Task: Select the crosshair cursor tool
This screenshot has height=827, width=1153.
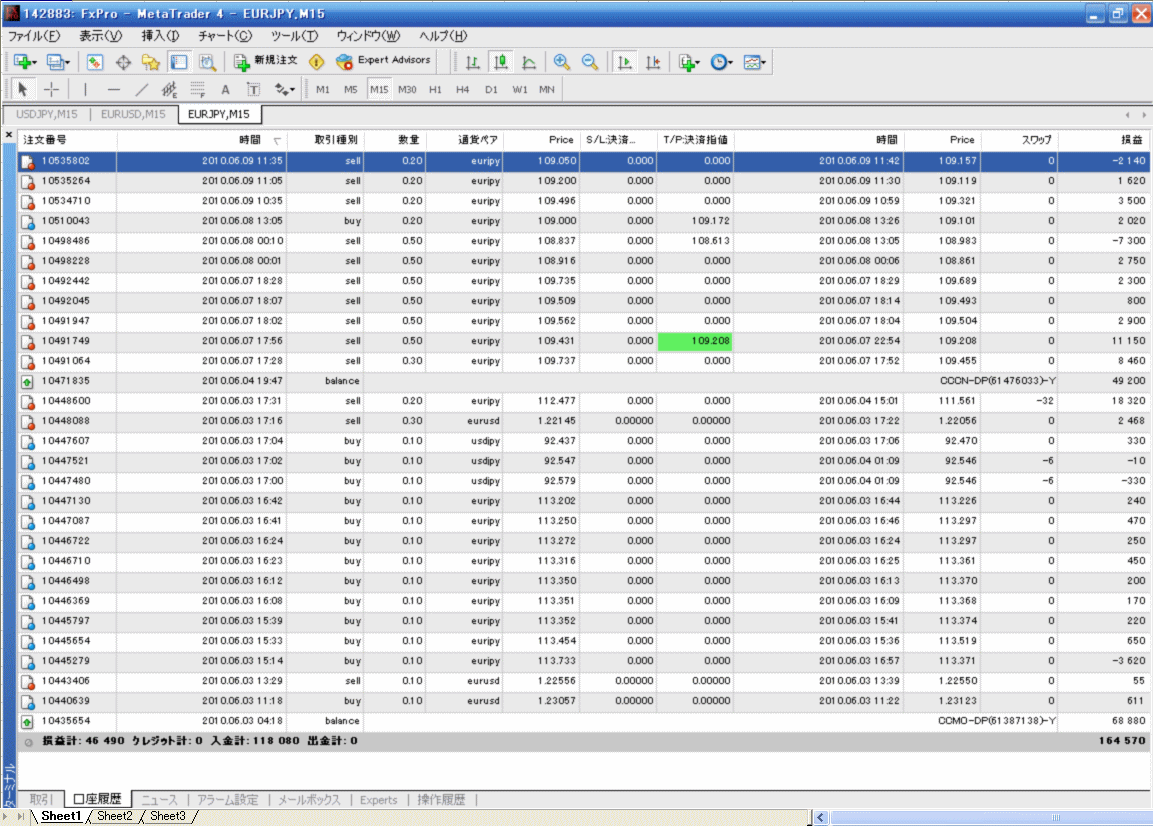Action: pos(52,89)
